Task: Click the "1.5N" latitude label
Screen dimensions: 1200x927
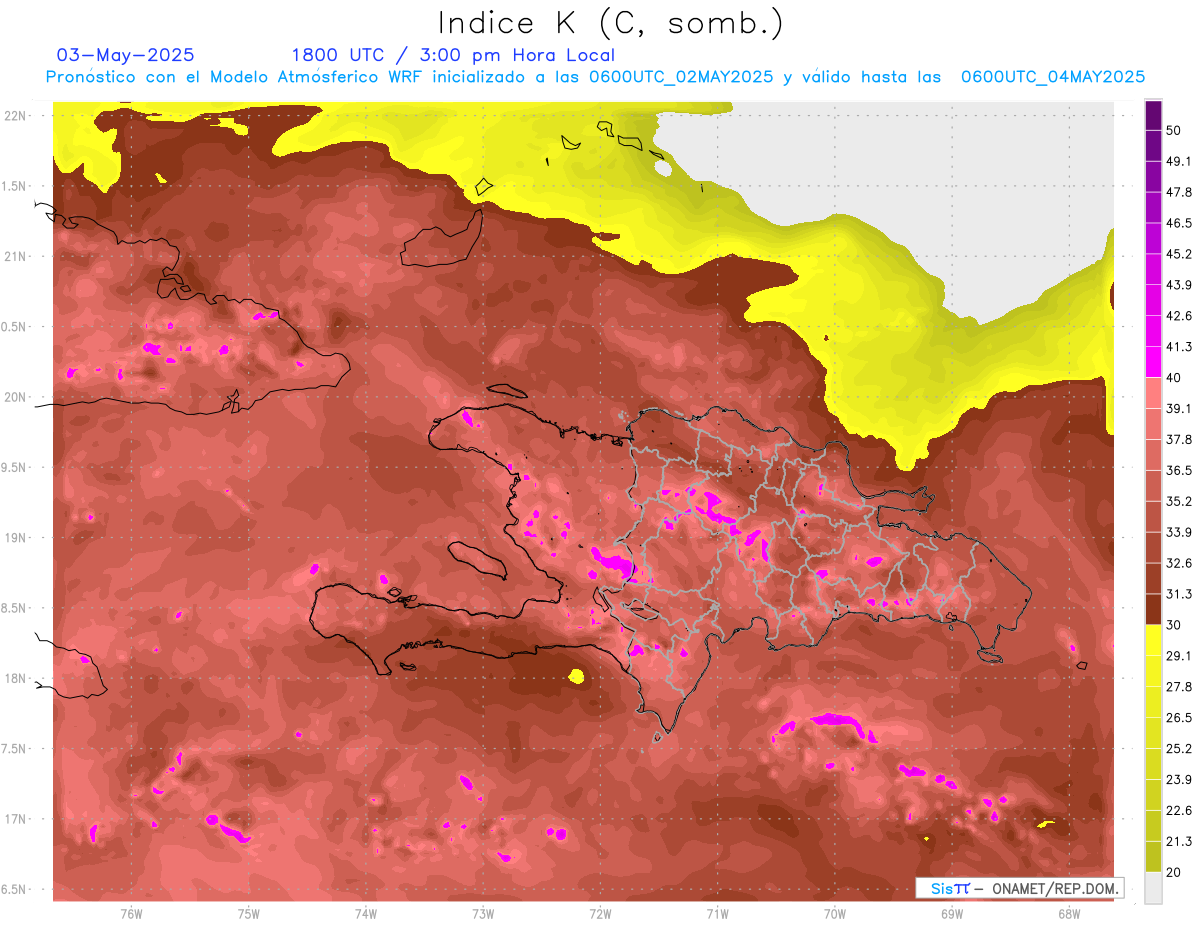Action: (14, 186)
